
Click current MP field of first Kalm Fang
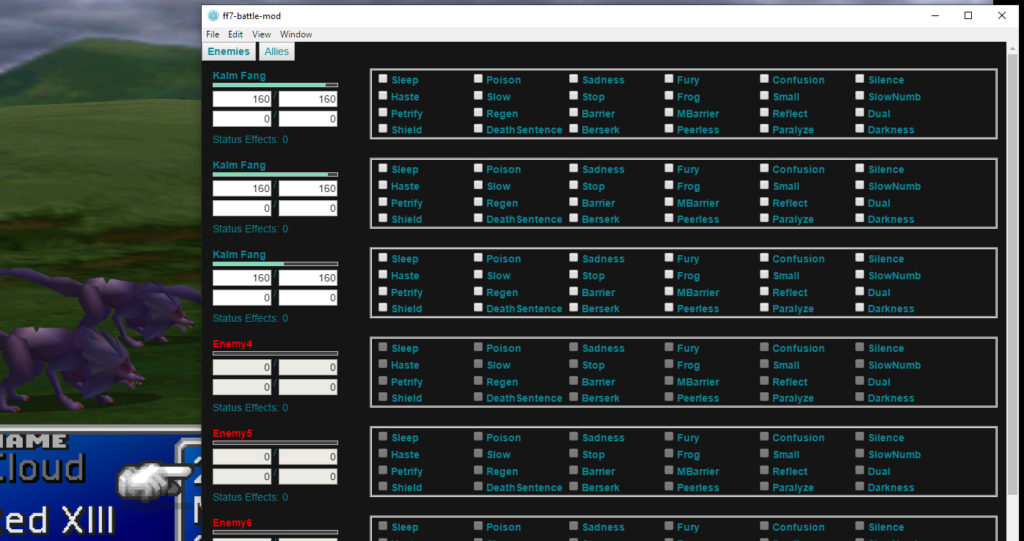pyautogui.click(x=242, y=119)
